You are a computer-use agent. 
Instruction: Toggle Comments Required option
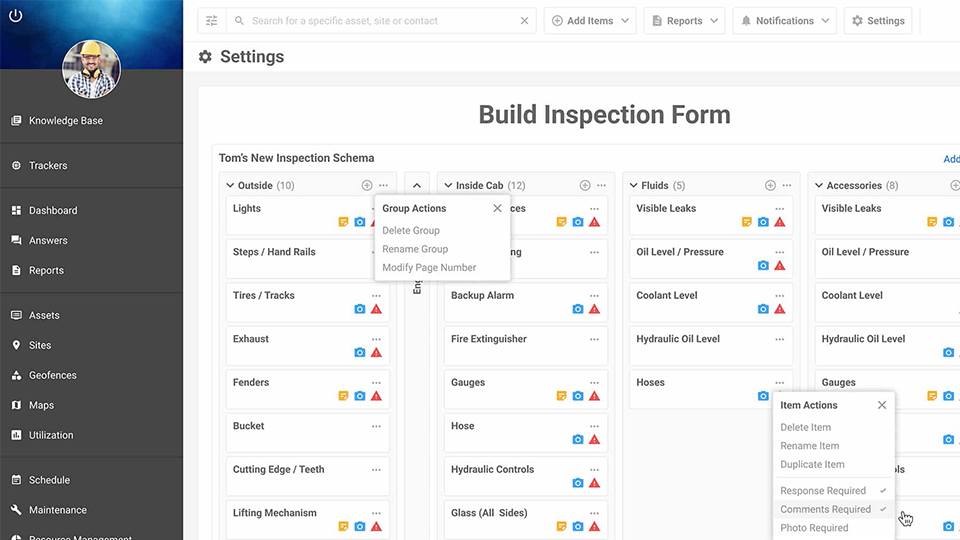click(x=825, y=509)
